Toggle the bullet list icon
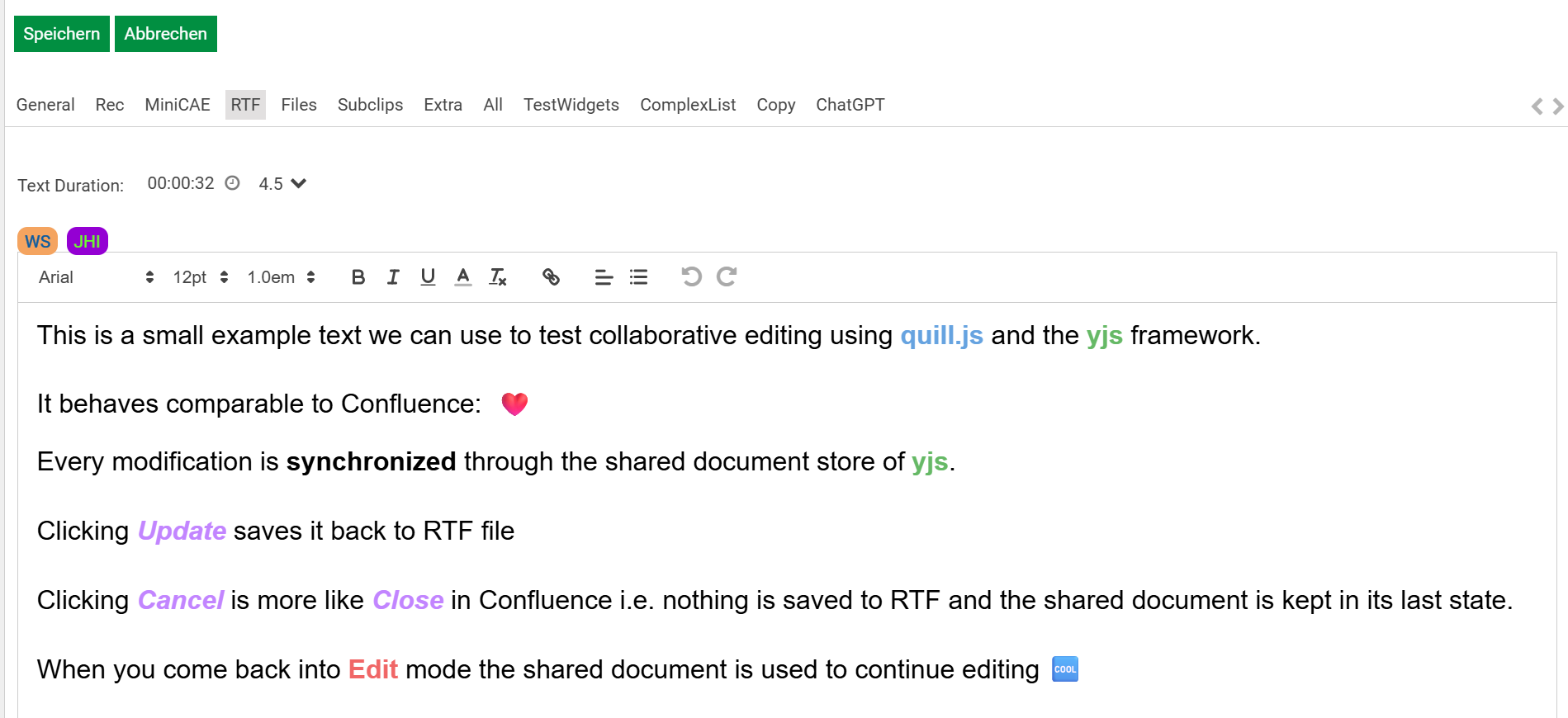Viewport: 1568px width, 718px height. pos(638,277)
